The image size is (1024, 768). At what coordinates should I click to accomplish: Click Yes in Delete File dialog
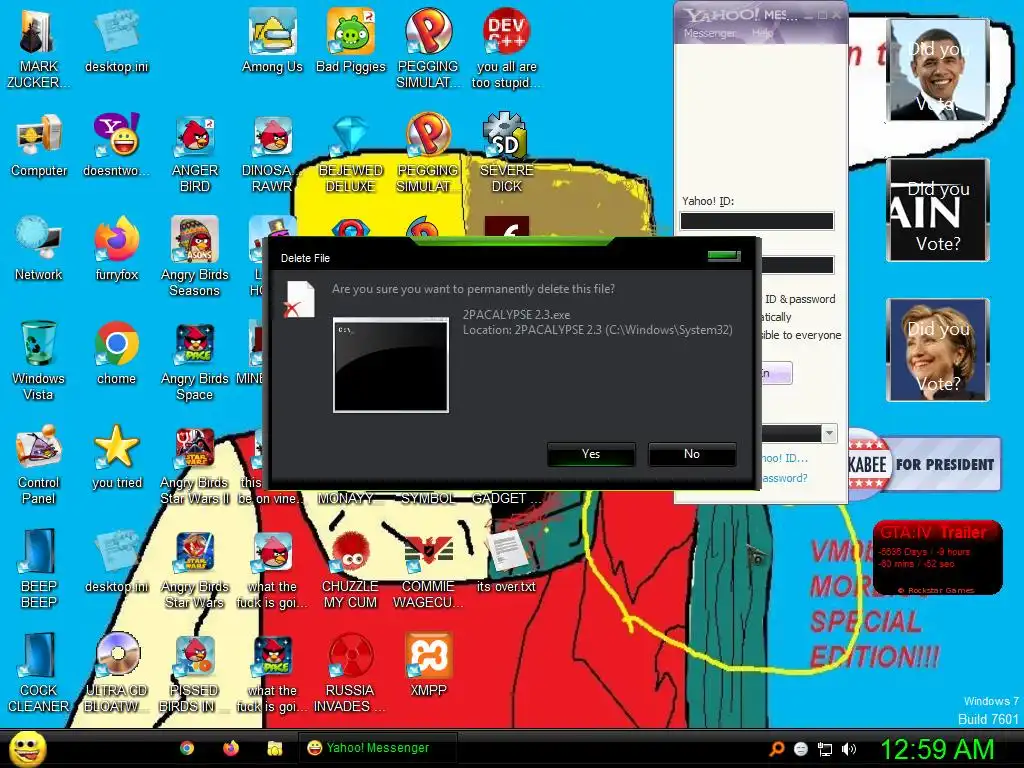click(x=591, y=454)
